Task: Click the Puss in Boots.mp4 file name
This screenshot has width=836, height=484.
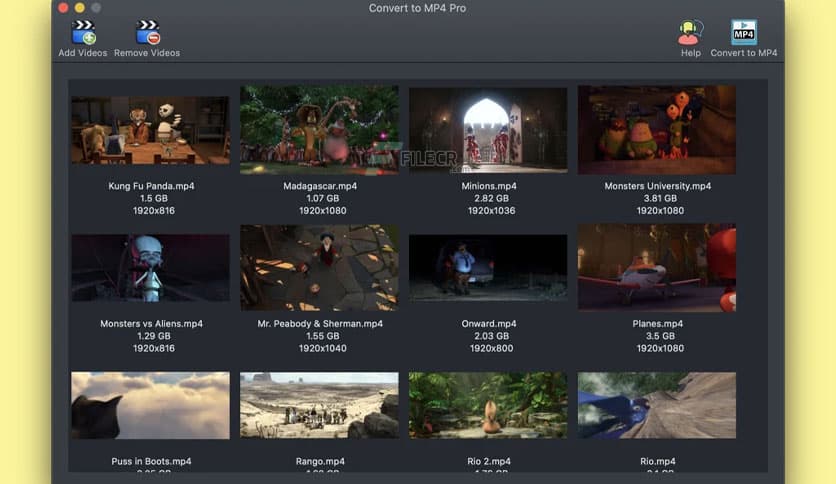Action: coord(151,462)
